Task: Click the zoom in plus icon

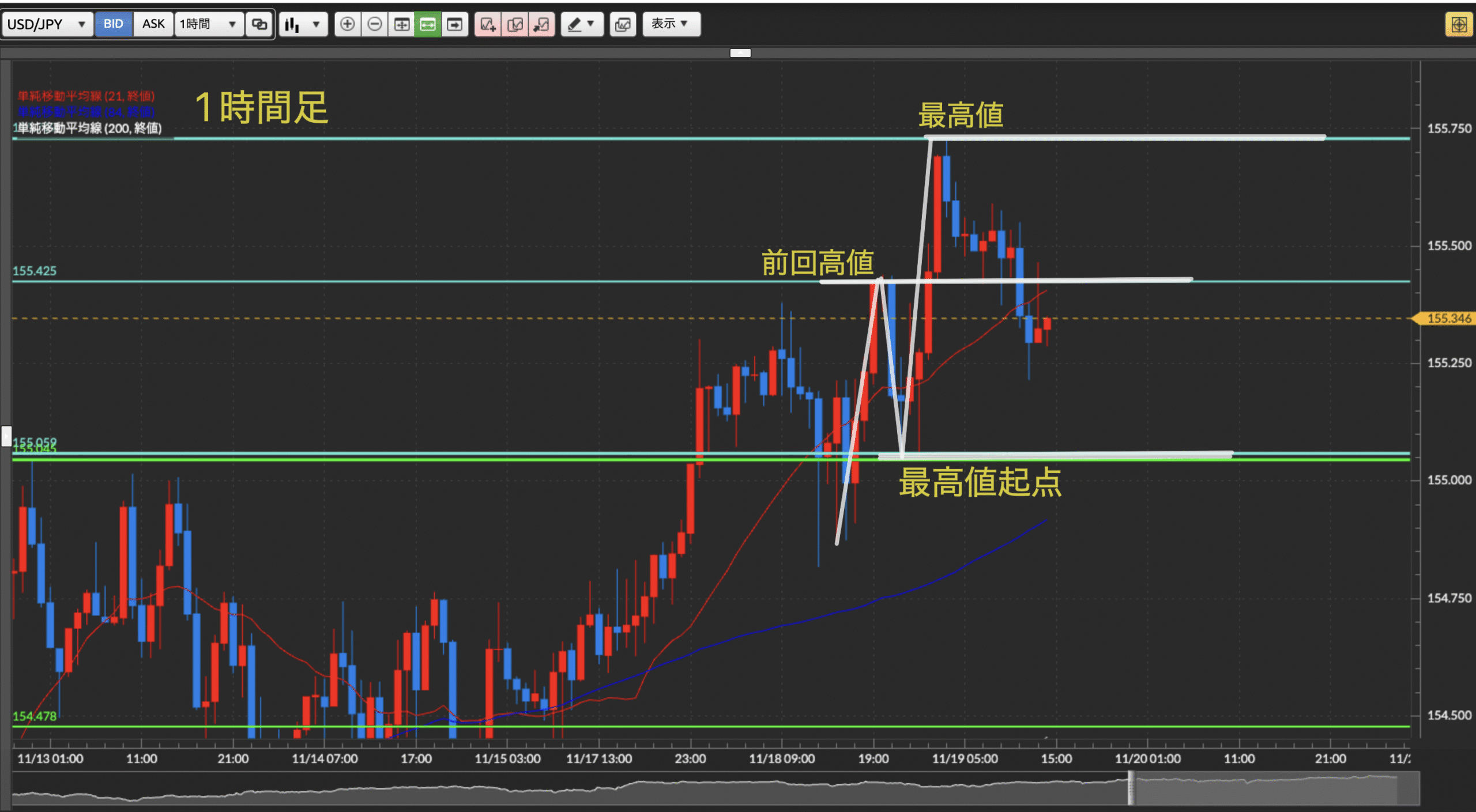Action: [347, 24]
